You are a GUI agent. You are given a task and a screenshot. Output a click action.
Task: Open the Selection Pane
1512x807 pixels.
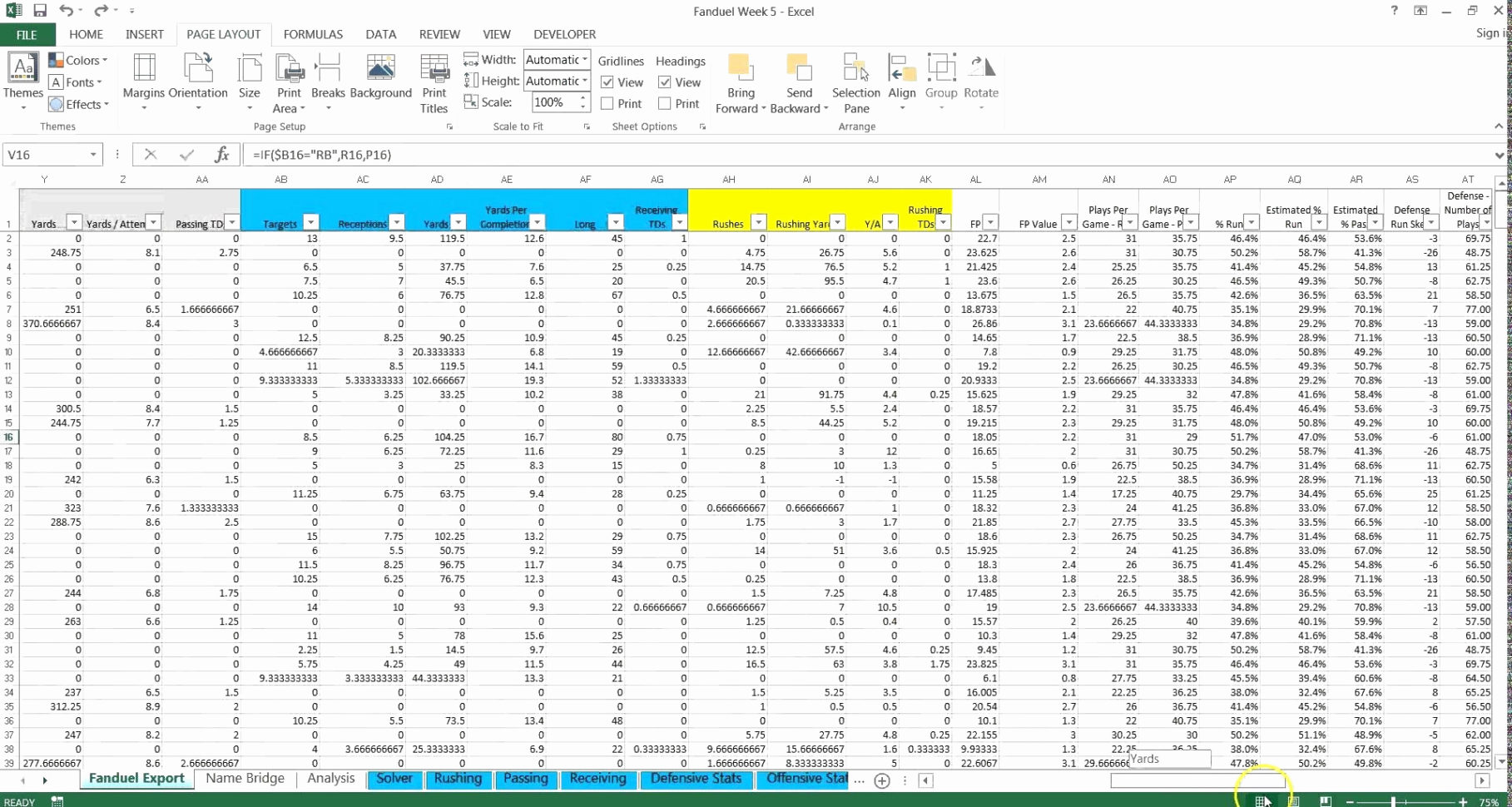[x=856, y=81]
